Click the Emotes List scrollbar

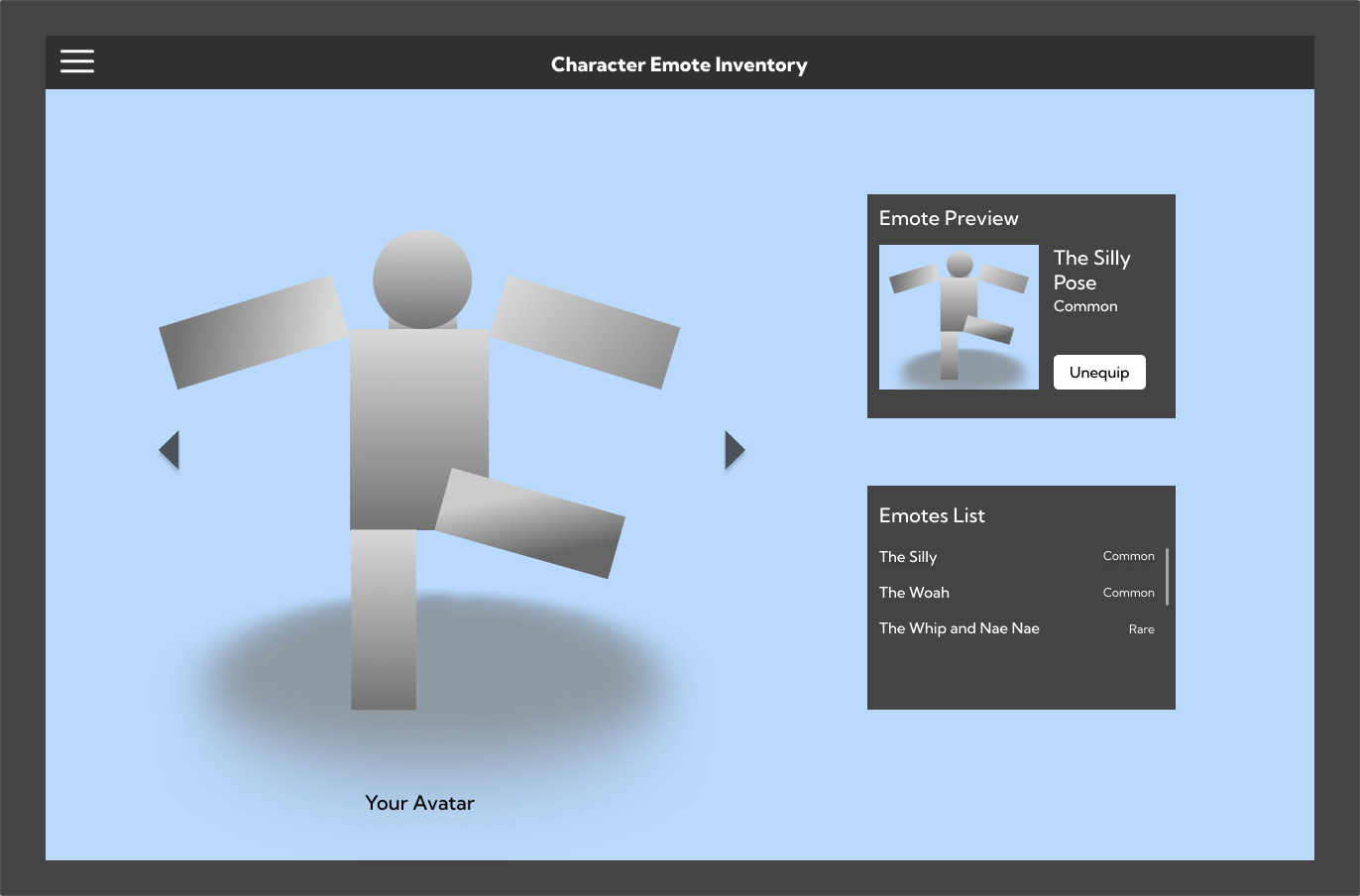click(x=1167, y=576)
